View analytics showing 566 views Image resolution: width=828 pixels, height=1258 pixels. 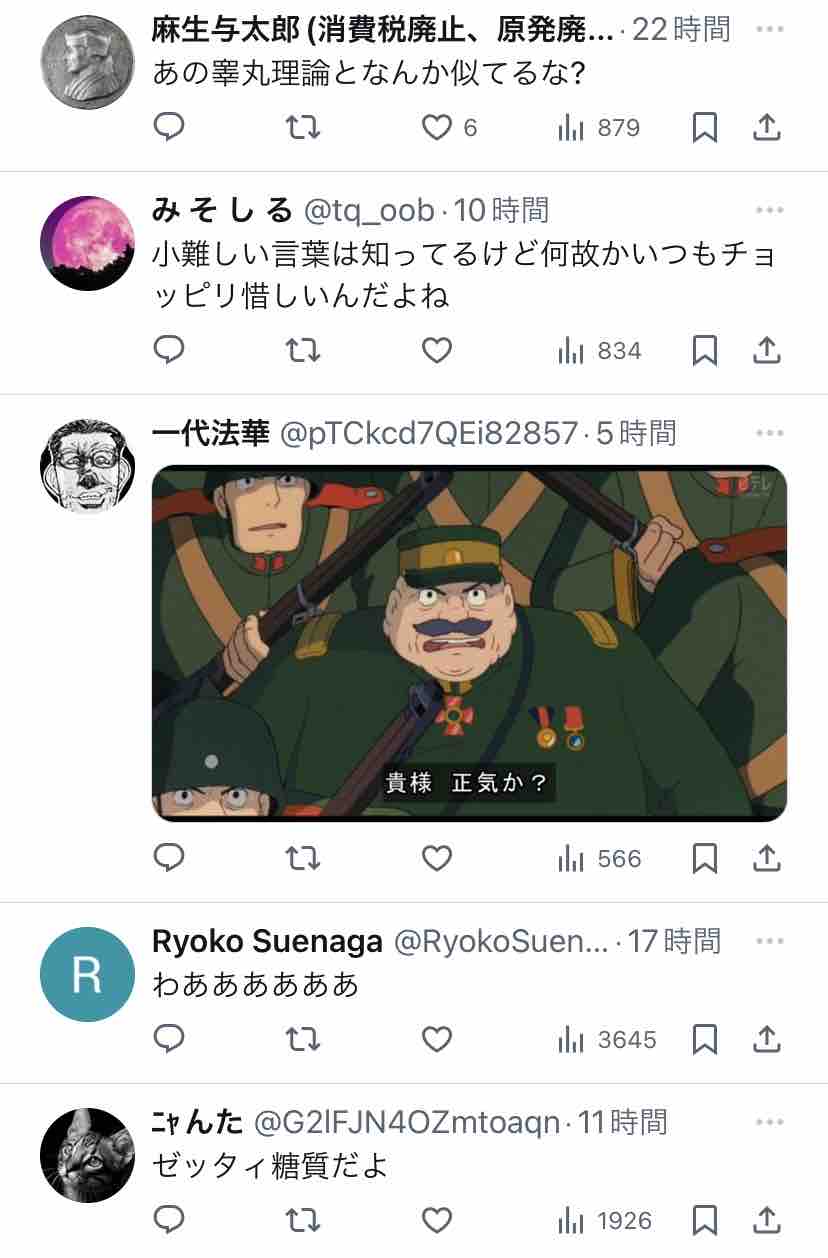pos(599,858)
